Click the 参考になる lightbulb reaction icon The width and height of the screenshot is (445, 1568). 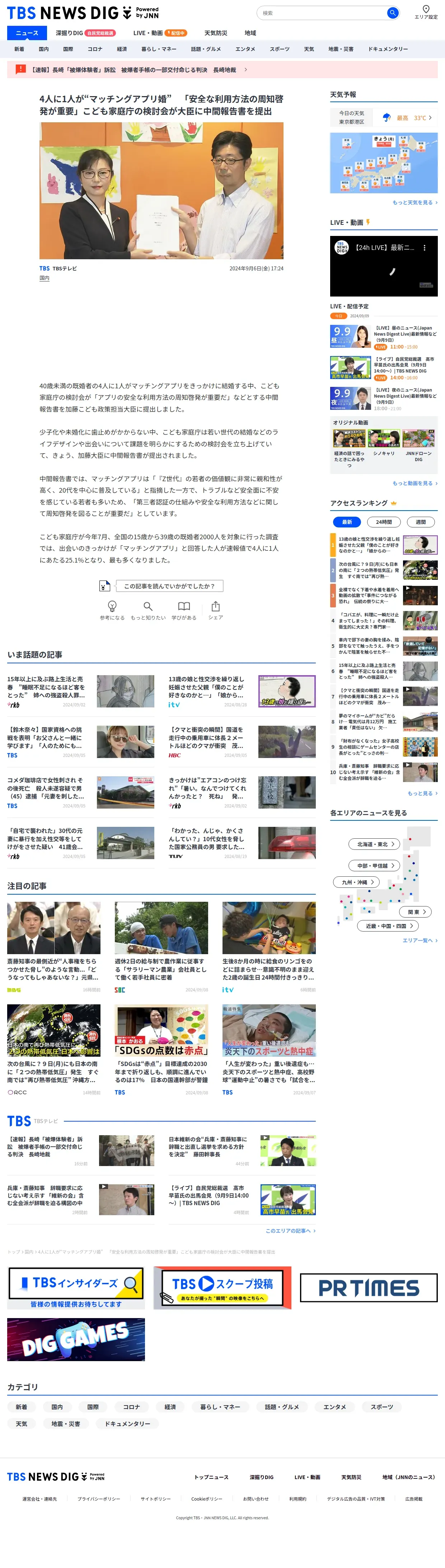[x=112, y=606]
